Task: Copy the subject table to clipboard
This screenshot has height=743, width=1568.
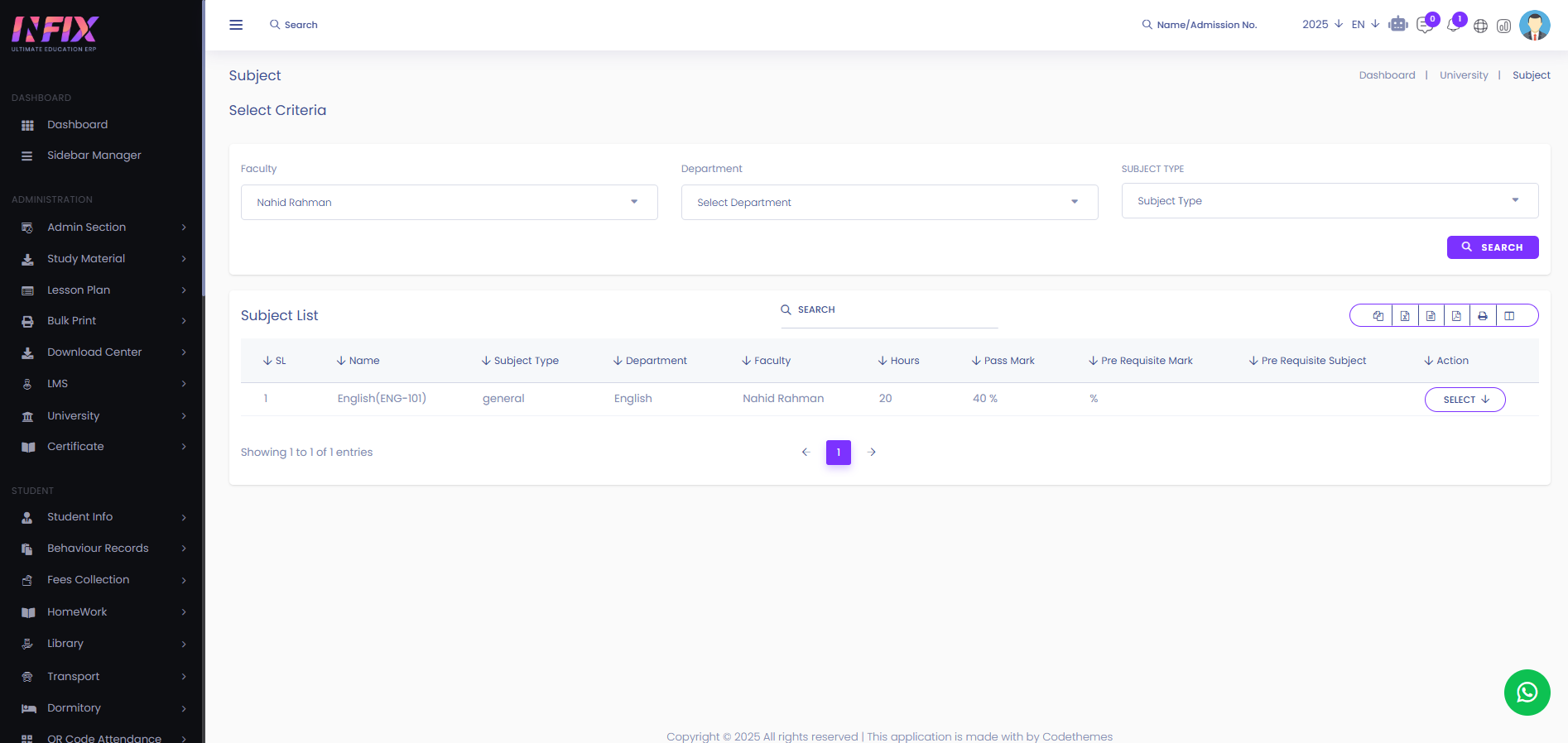Action: point(1378,316)
